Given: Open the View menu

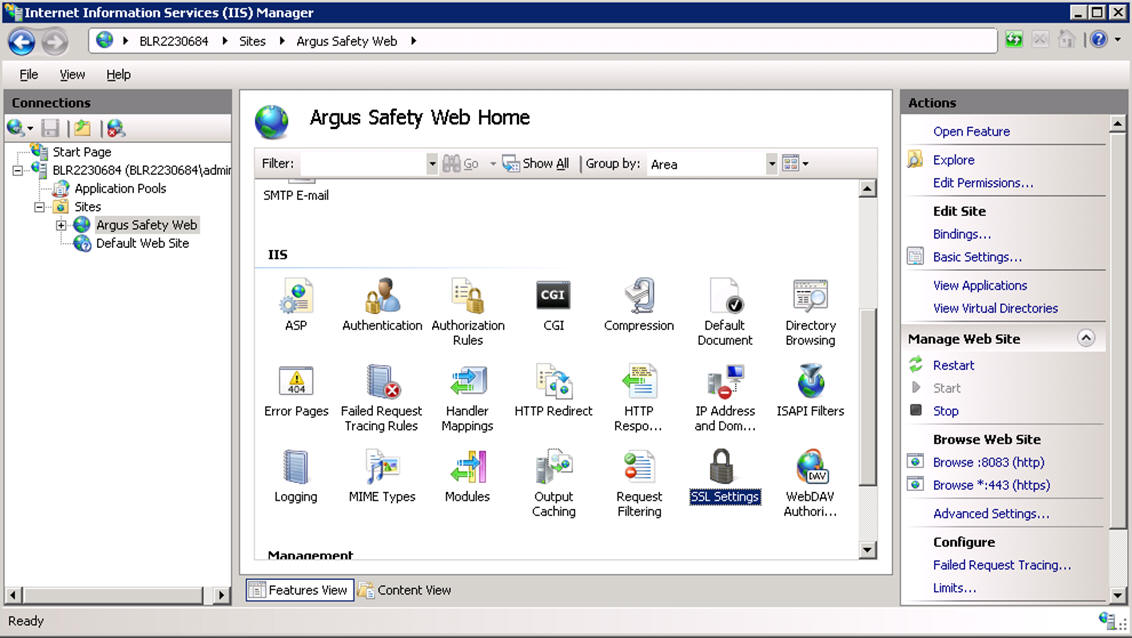Looking at the screenshot, I should tap(72, 74).
